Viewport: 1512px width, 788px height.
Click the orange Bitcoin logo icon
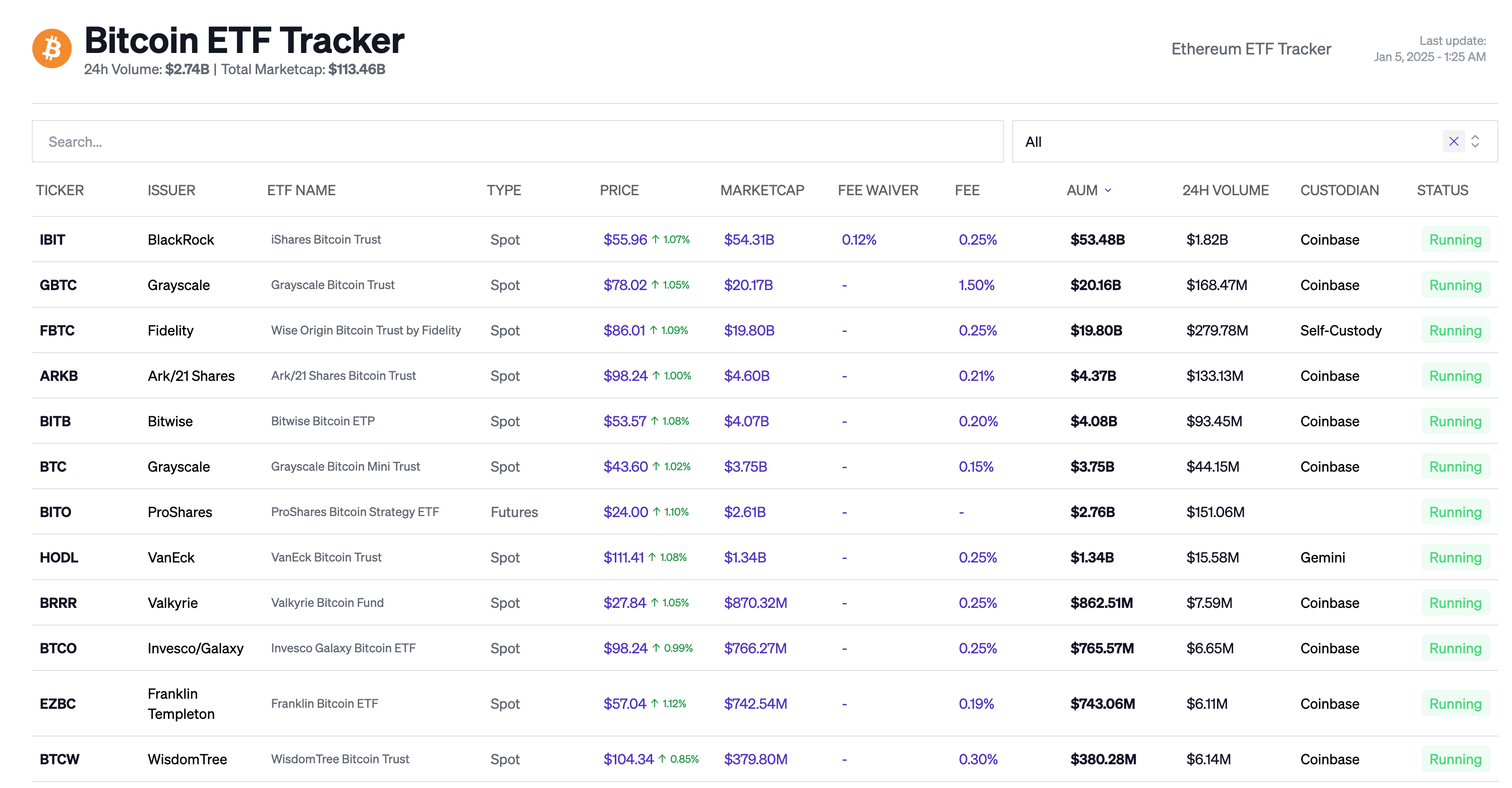pos(51,49)
